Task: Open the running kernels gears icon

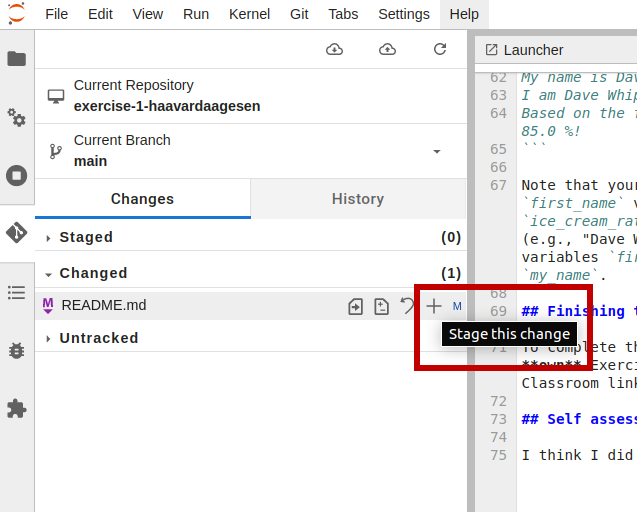Action: 17,117
